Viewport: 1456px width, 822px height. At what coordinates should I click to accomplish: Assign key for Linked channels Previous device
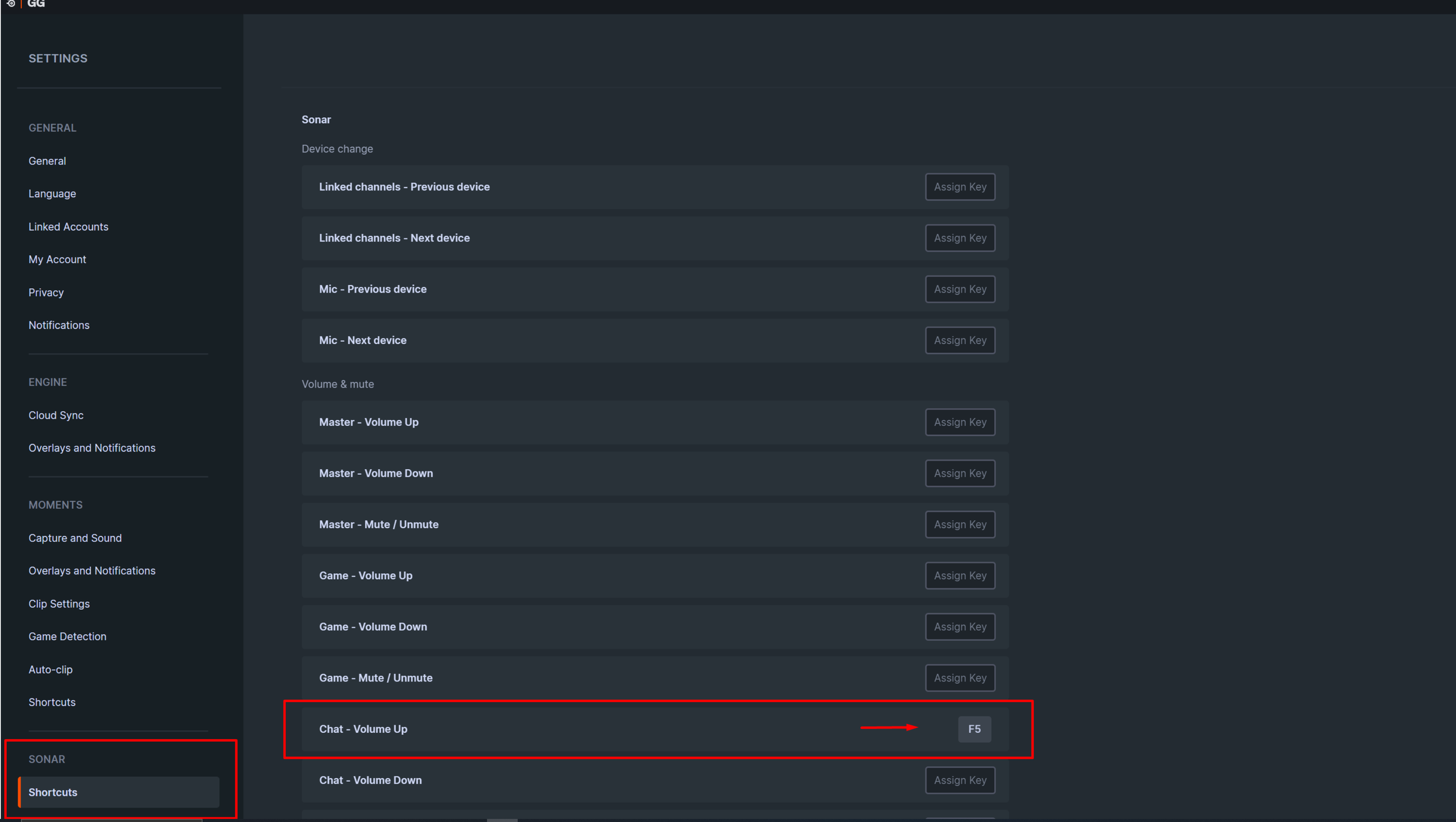[x=960, y=187]
